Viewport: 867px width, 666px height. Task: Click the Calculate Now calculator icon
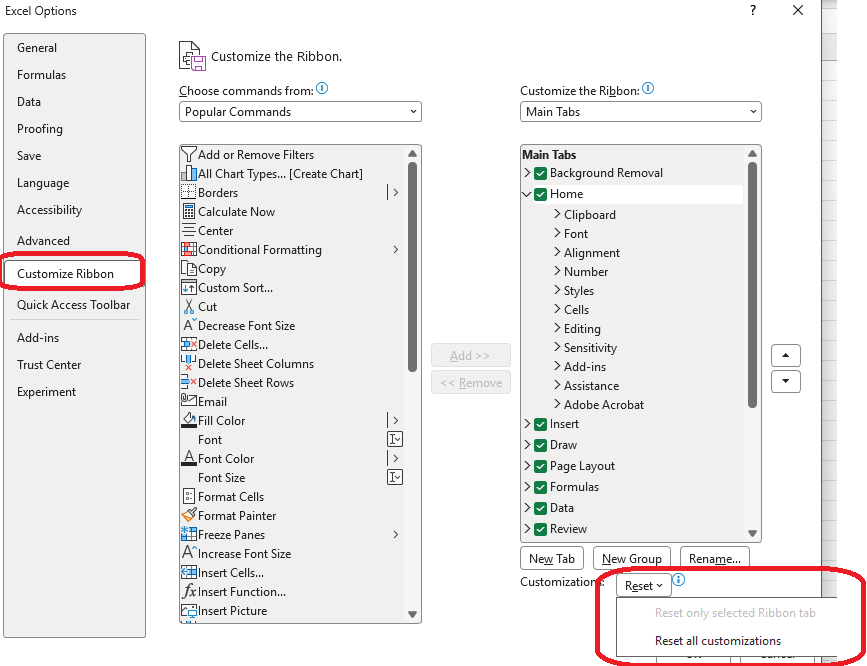189,212
